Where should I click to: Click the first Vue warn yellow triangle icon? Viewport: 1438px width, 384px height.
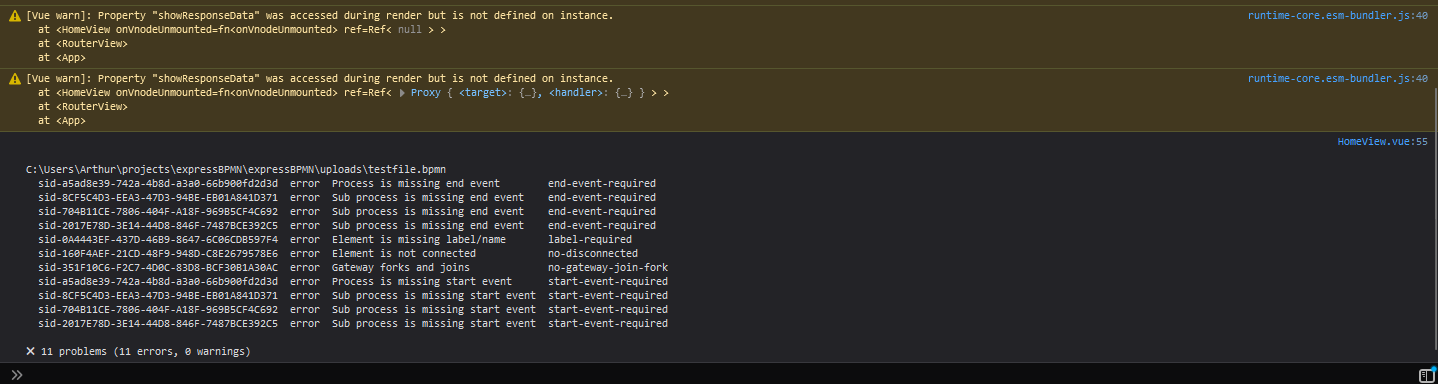pos(14,16)
